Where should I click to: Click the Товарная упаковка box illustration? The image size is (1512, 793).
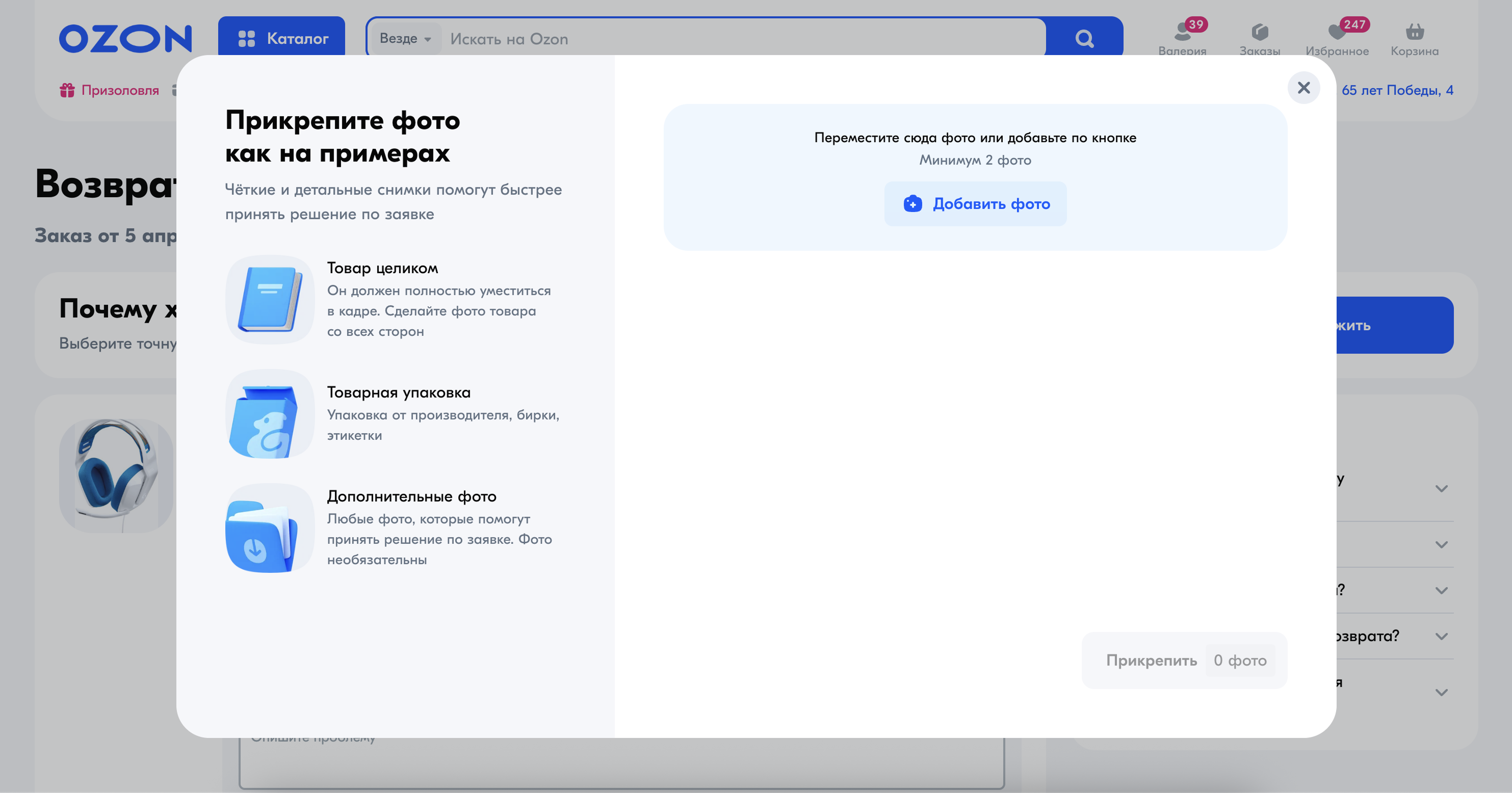(270, 414)
